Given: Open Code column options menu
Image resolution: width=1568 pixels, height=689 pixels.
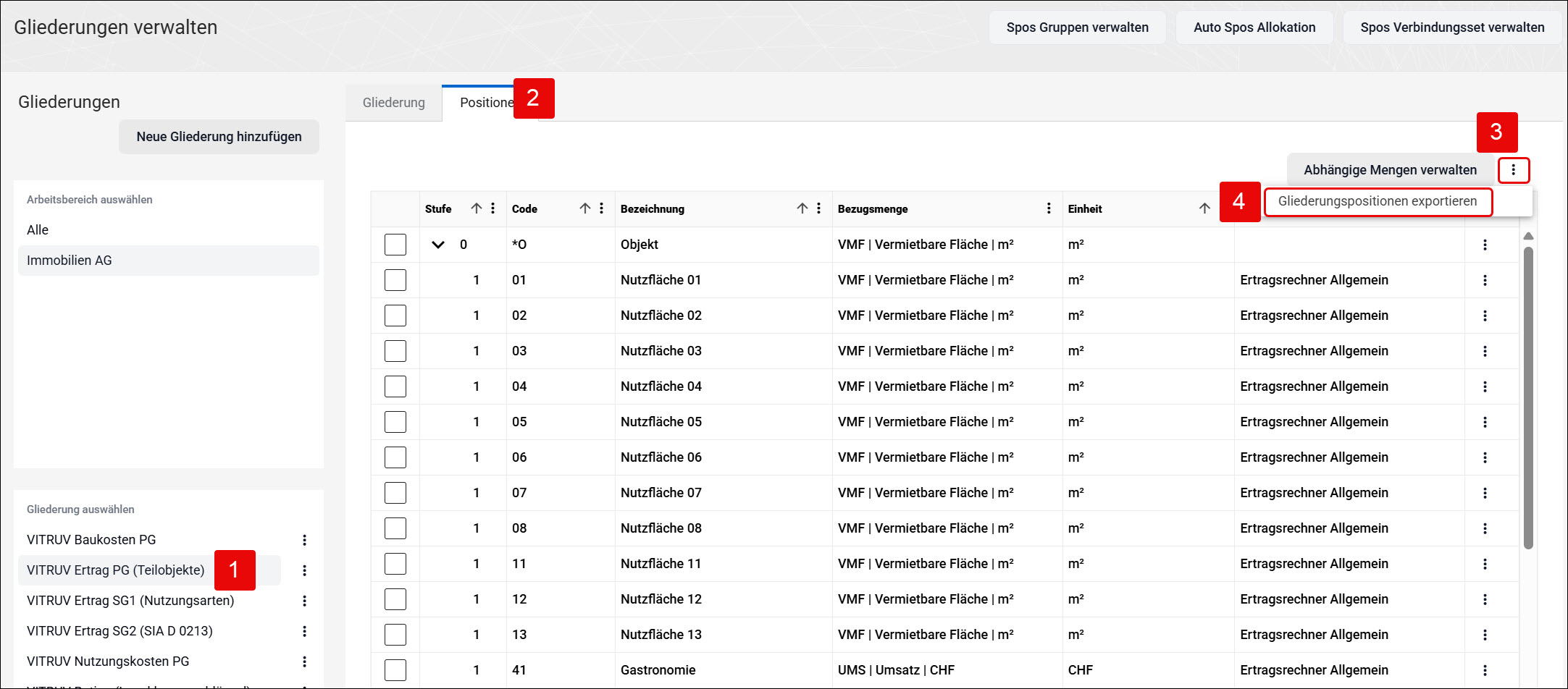Looking at the screenshot, I should [x=602, y=208].
